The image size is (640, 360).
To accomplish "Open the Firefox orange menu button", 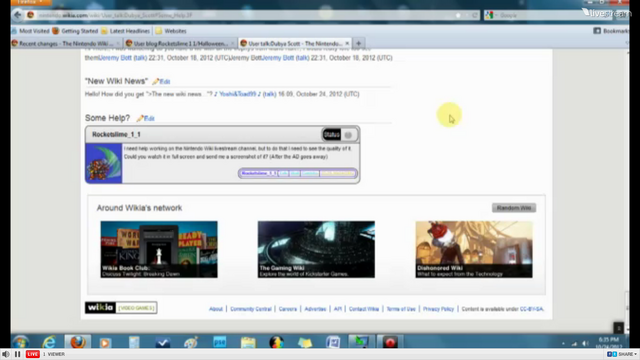I will click(31, 2).
